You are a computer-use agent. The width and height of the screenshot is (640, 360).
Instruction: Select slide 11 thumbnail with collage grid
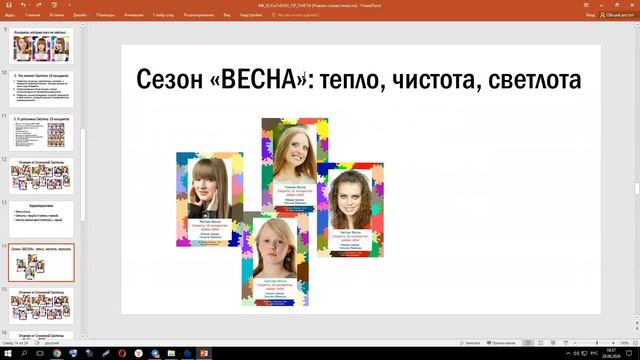(x=41, y=133)
